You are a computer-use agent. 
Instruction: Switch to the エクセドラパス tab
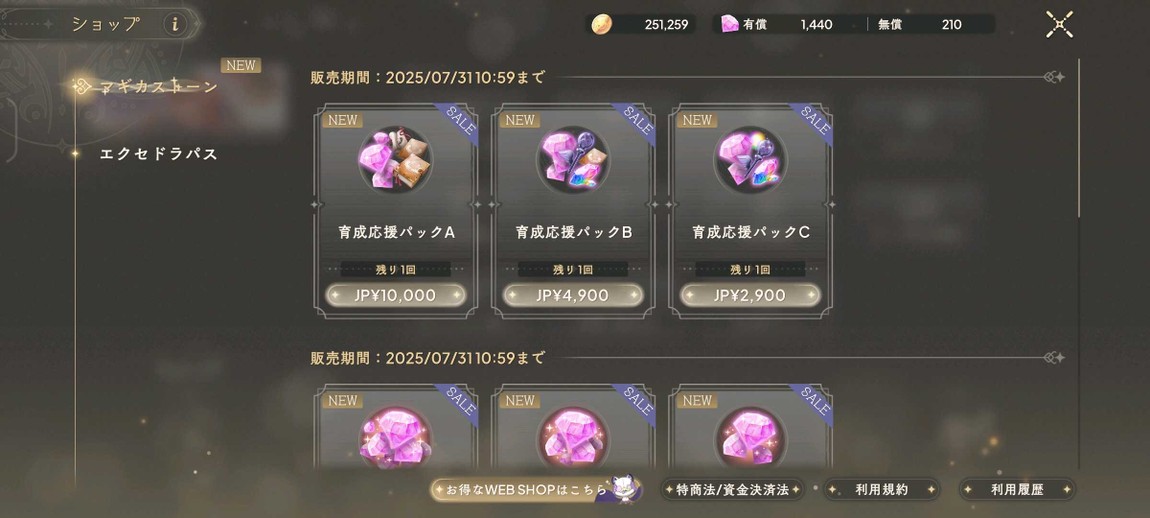click(158, 154)
